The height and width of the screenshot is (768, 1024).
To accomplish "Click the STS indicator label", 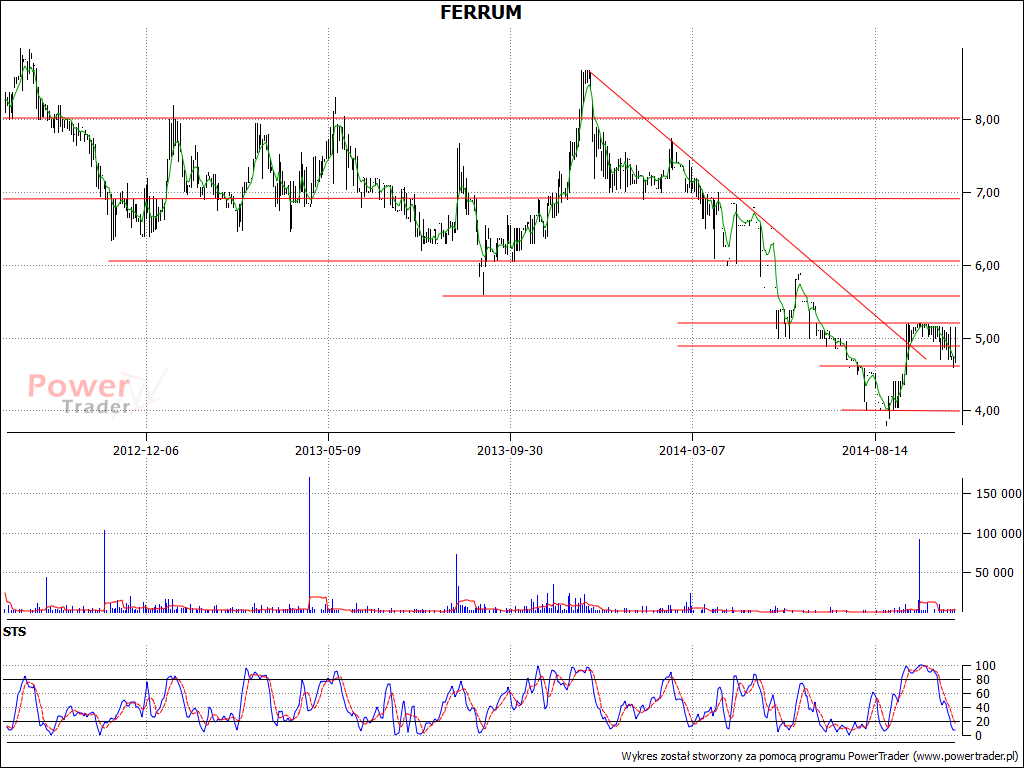I will coord(14,632).
